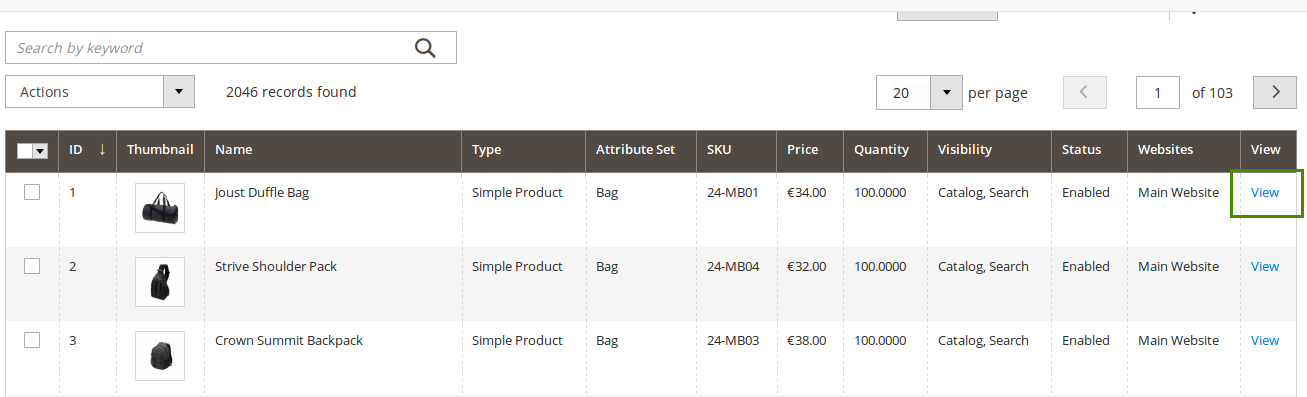Sort by the Quantity column header

(885, 150)
